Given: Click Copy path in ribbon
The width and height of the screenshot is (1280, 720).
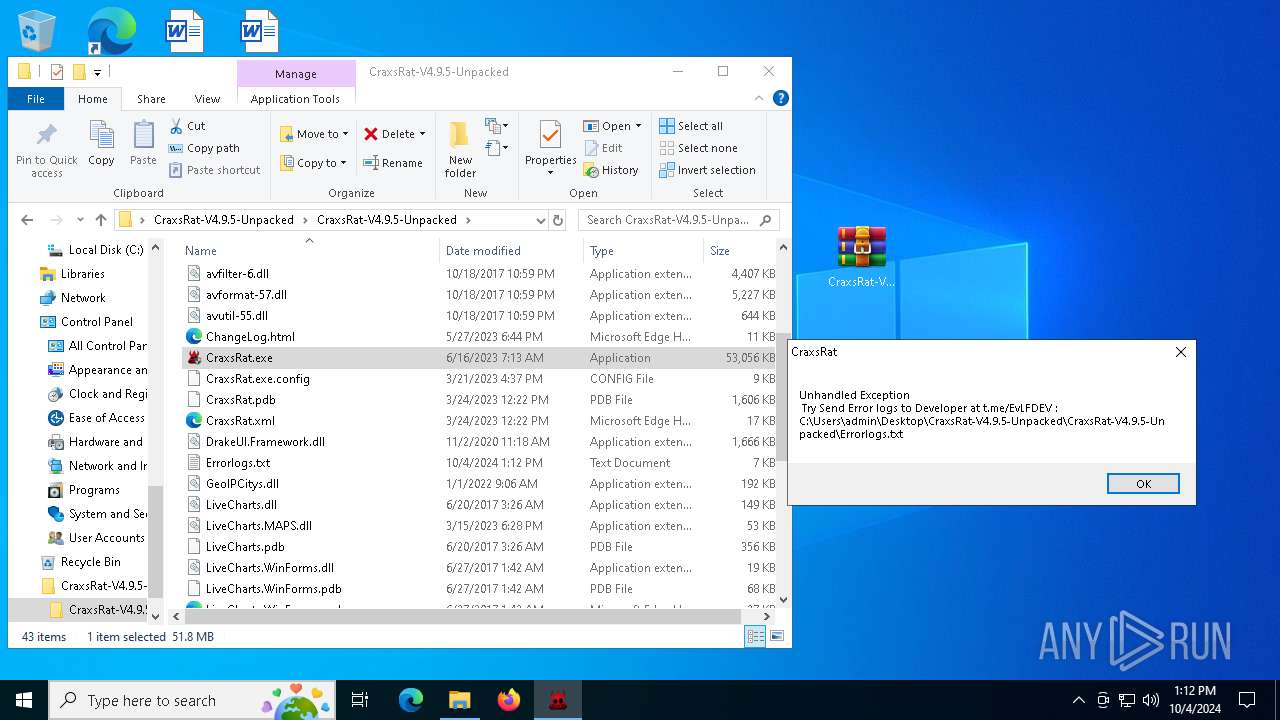Looking at the screenshot, I should point(204,148).
